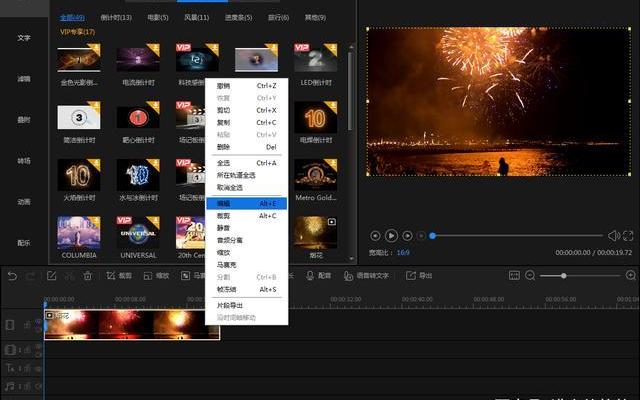Open the Transitions (转场) sidebar section
The height and width of the screenshot is (400, 640).
coord(24,161)
